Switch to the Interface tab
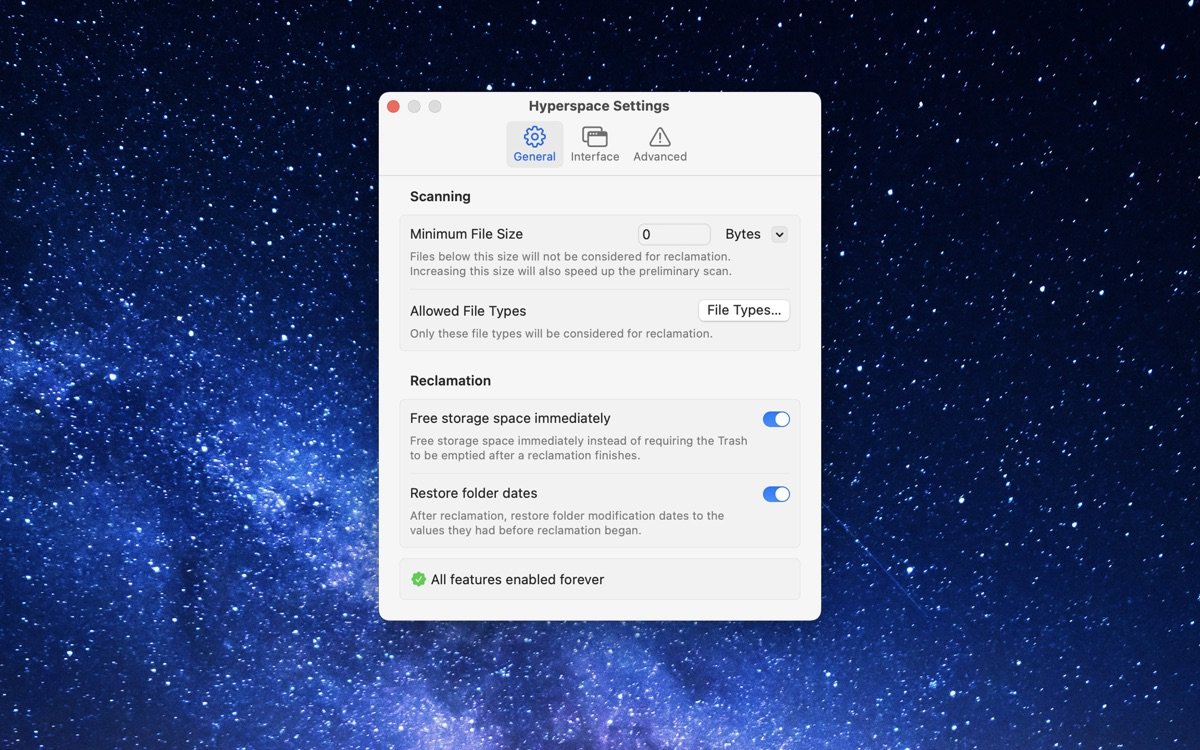Image resolution: width=1200 pixels, height=750 pixels. pyautogui.click(x=595, y=142)
